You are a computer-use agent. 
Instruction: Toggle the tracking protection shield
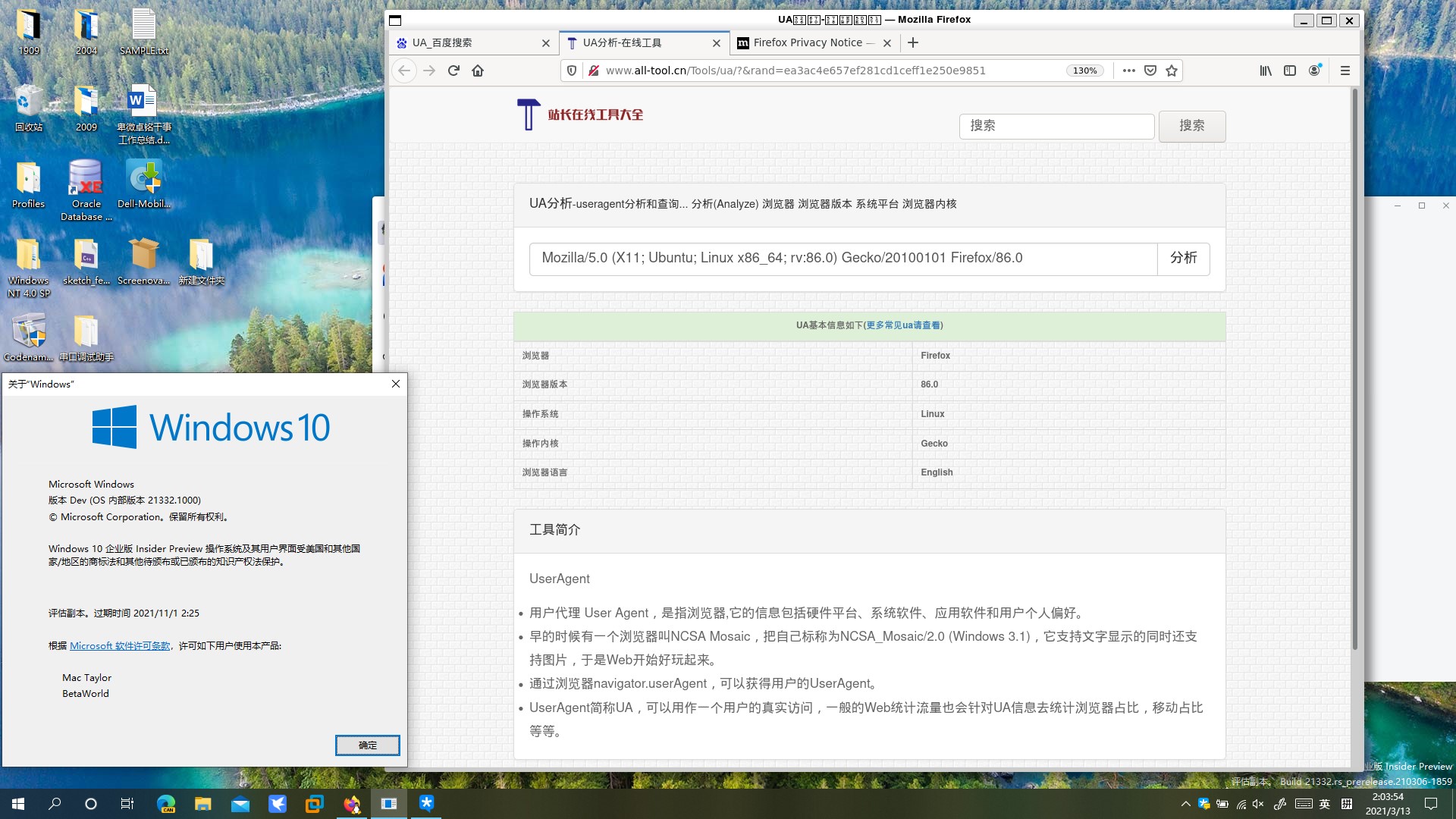[571, 71]
